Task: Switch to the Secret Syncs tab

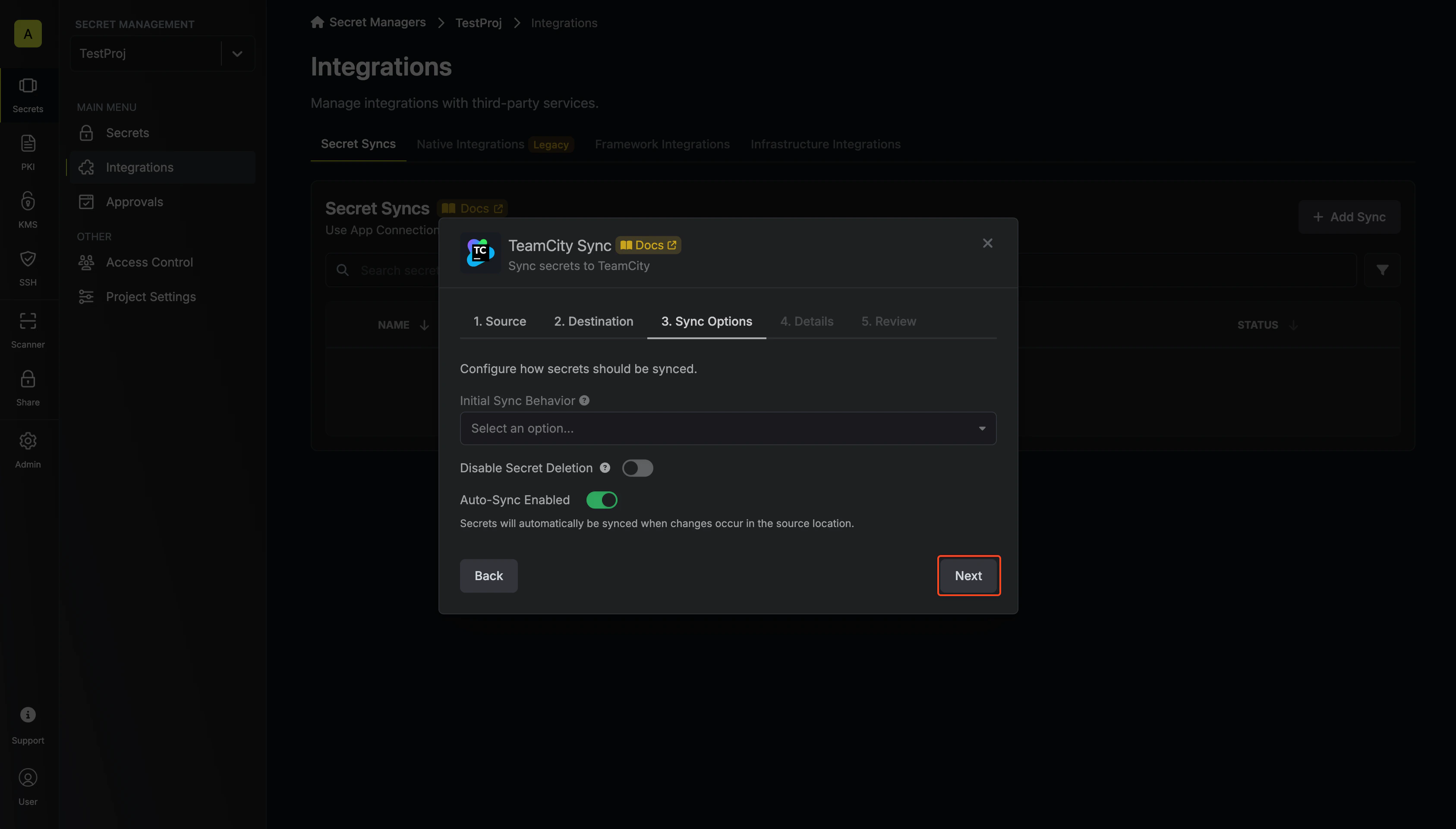Action: tap(358, 144)
